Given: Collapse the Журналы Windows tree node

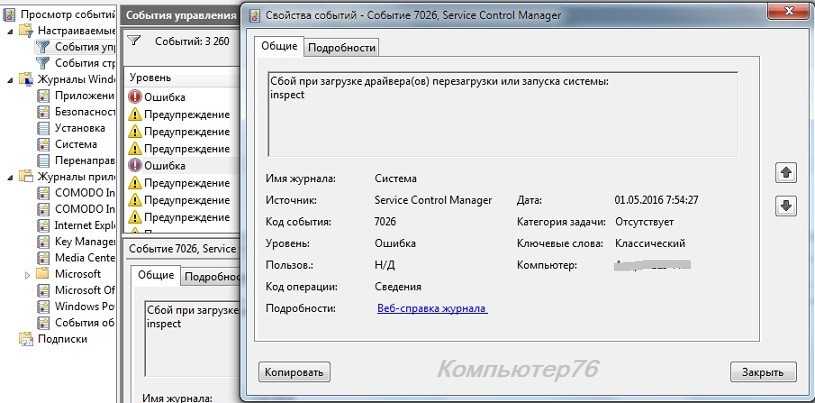Looking at the screenshot, I should point(11,80).
